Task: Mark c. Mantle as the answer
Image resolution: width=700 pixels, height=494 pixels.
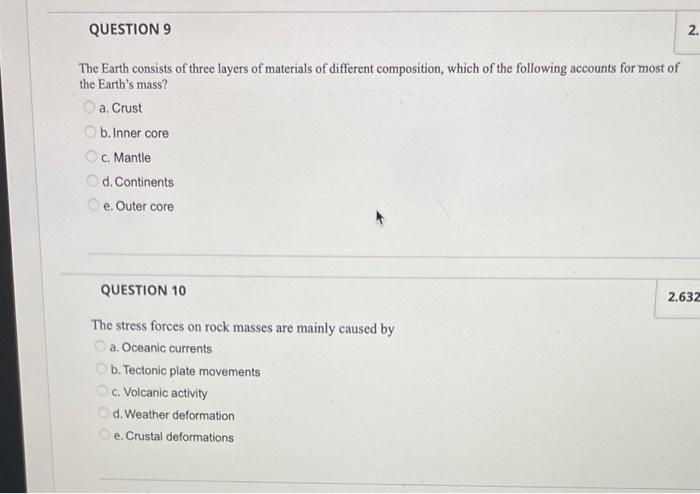Action: 91,156
